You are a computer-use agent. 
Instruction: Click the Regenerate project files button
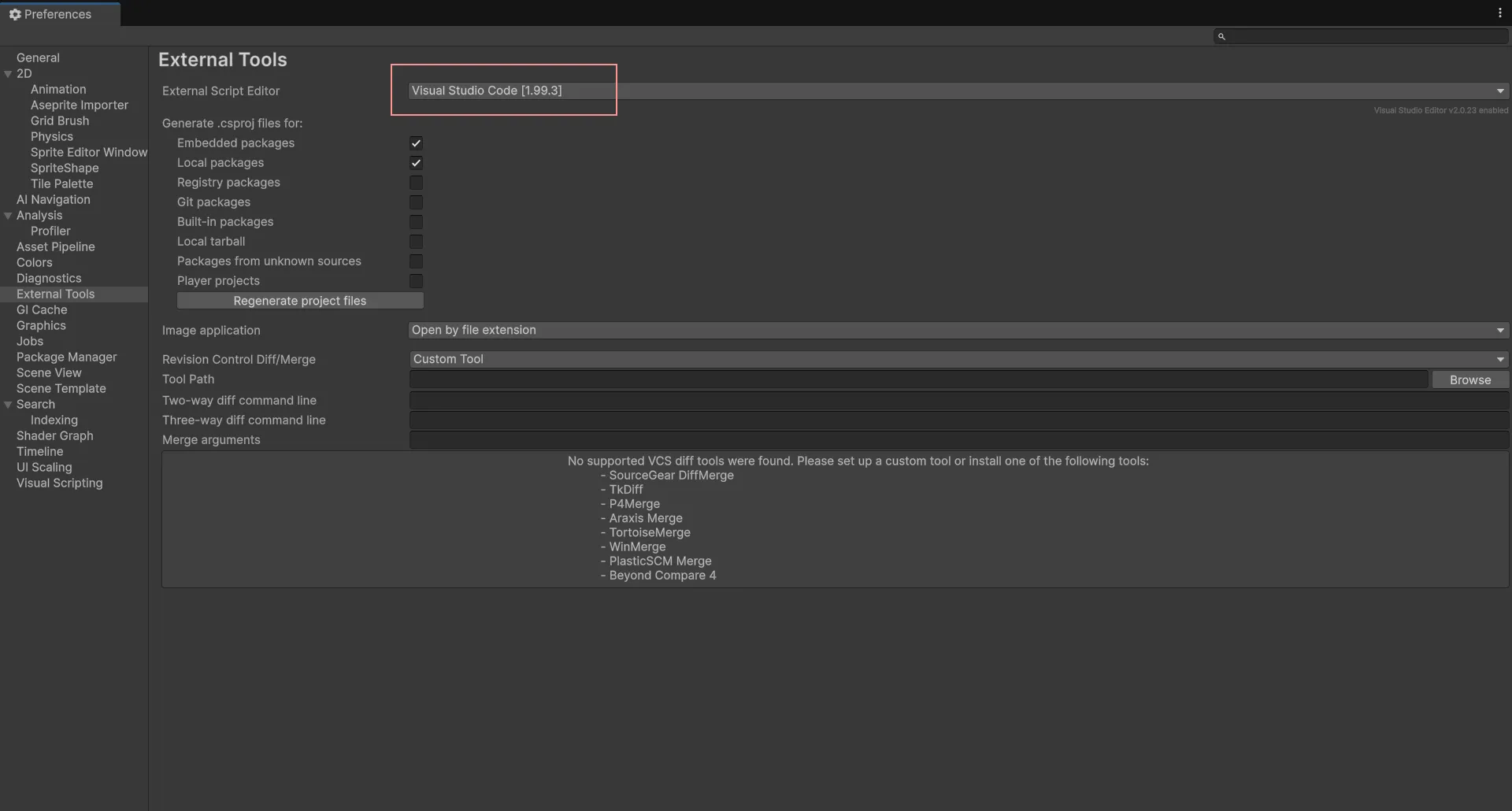[x=300, y=301]
